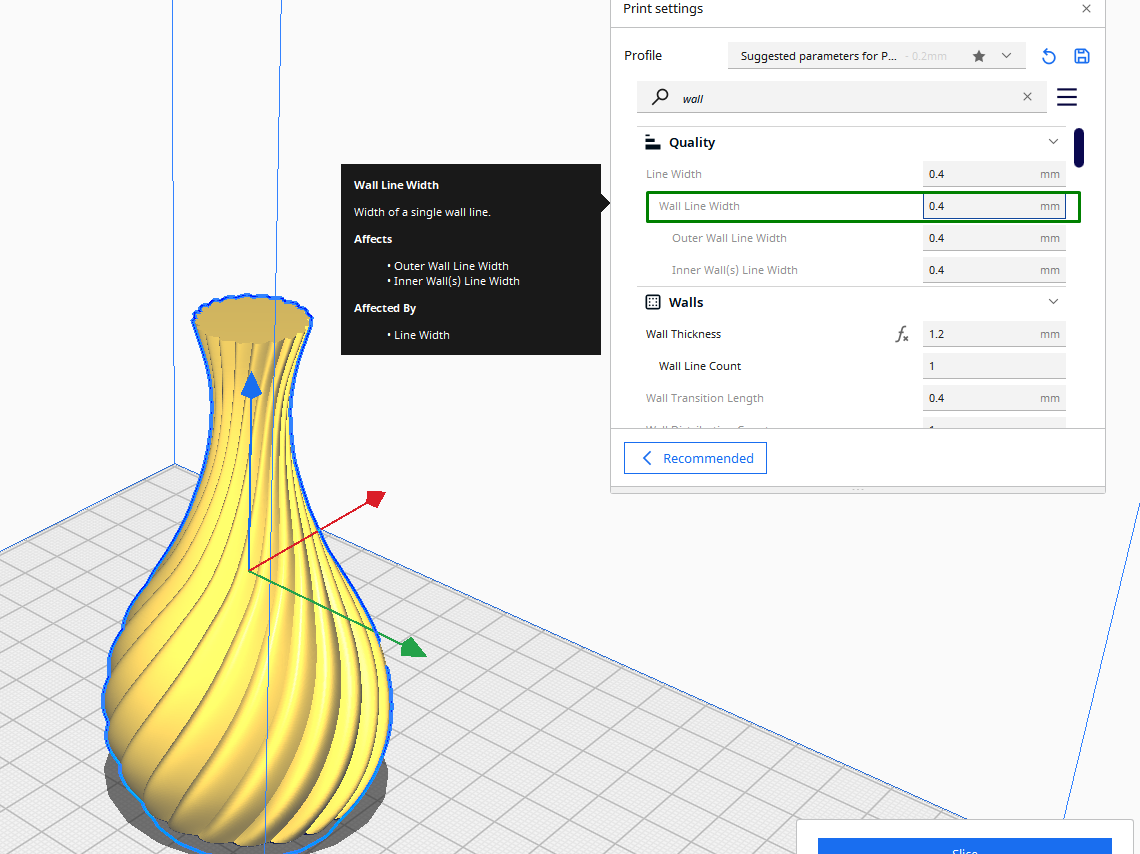Change the Wall Line Count value
The width and height of the screenshot is (1140, 854).
click(x=985, y=365)
